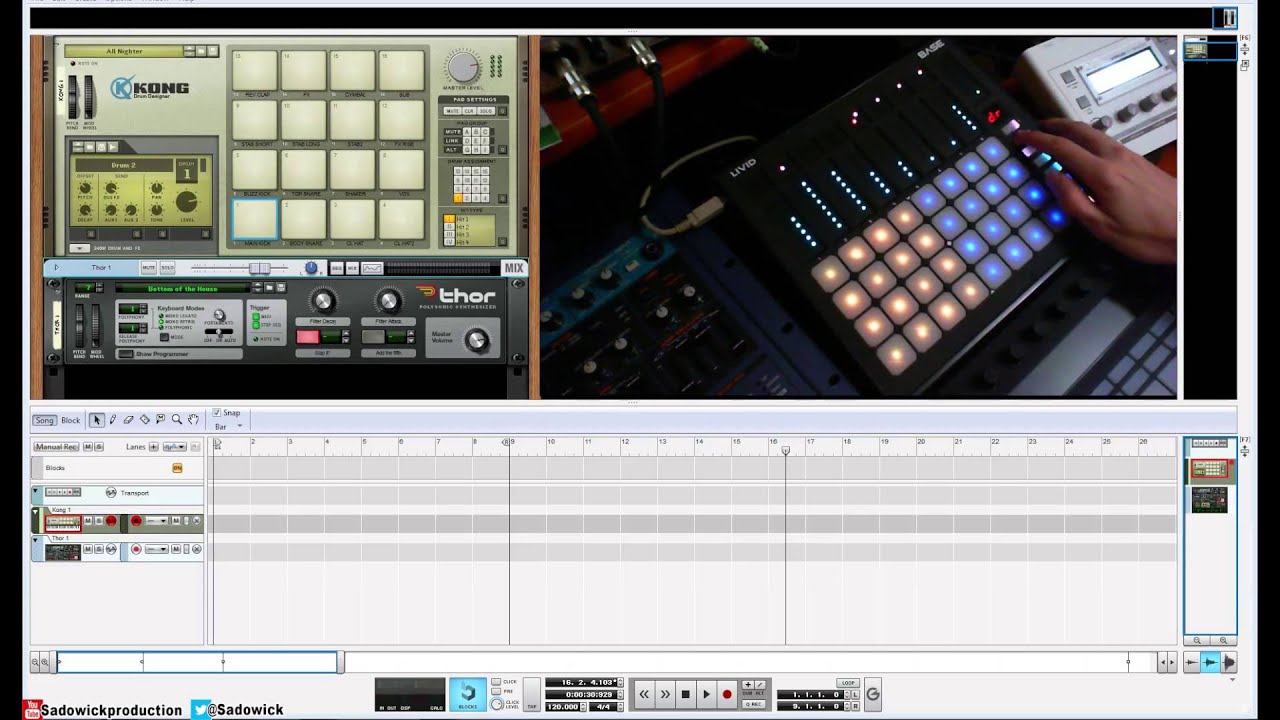The width and height of the screenshot is (1280, 720).
Task: Toggle Mute on the Kong 1 track
Action: pyautogui.click(x=88, y=521)
